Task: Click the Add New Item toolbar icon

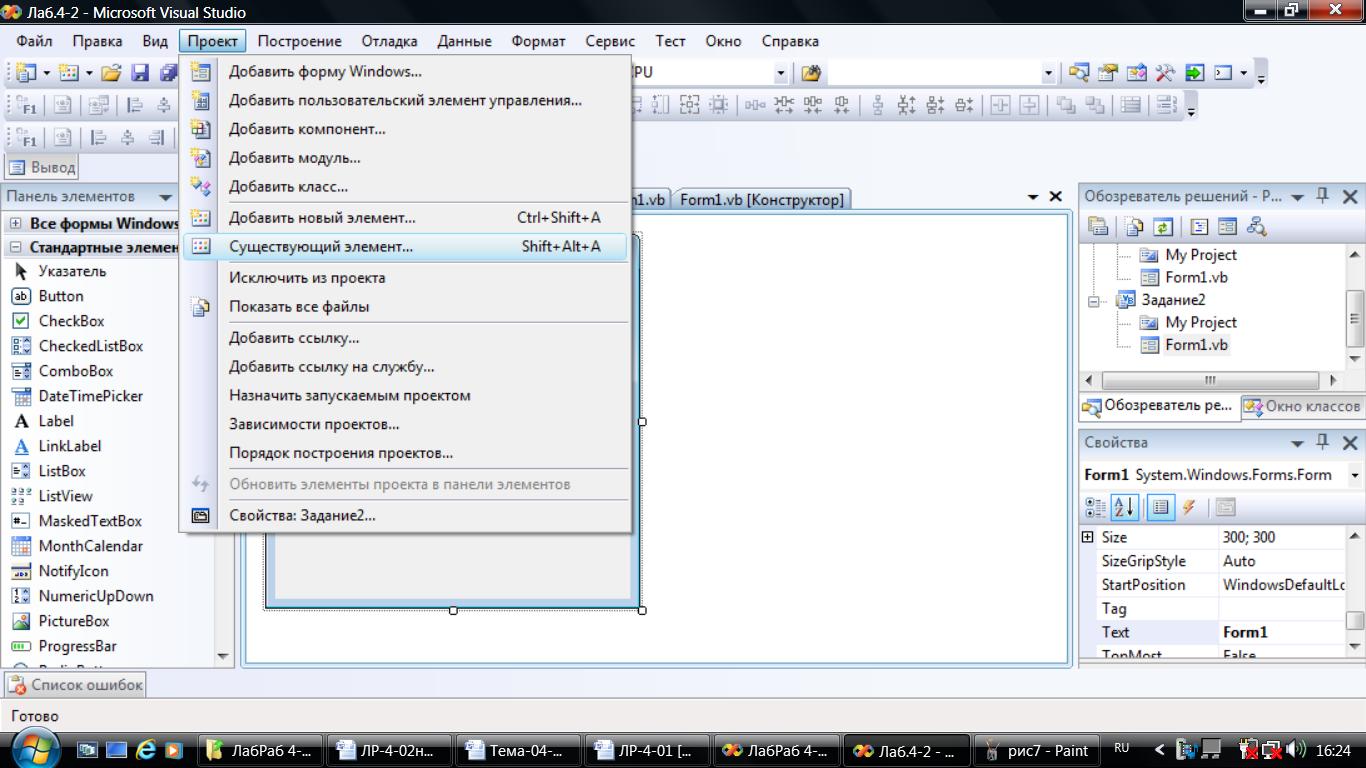Action: pos(68,73)
